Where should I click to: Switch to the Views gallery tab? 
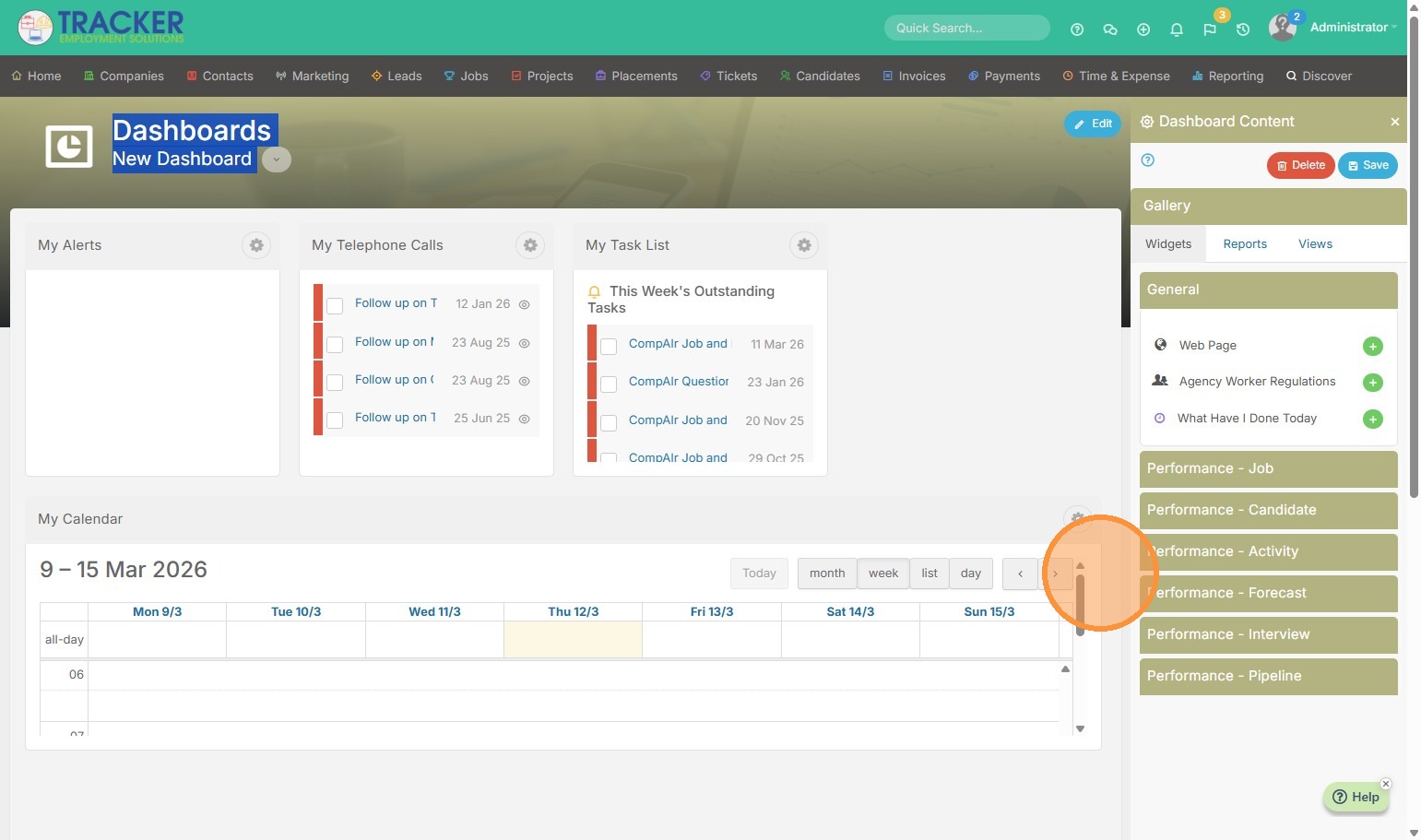tap(1315, 244)
